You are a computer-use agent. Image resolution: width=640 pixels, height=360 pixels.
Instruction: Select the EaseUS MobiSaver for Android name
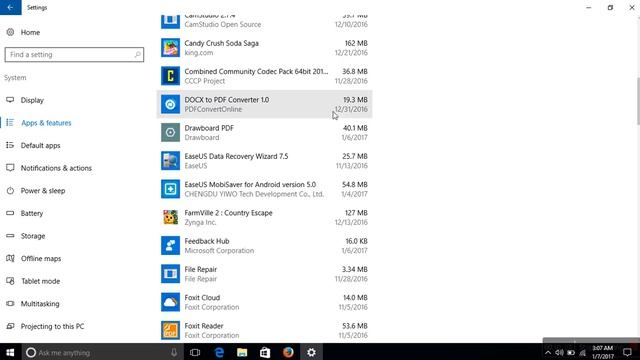250,184
